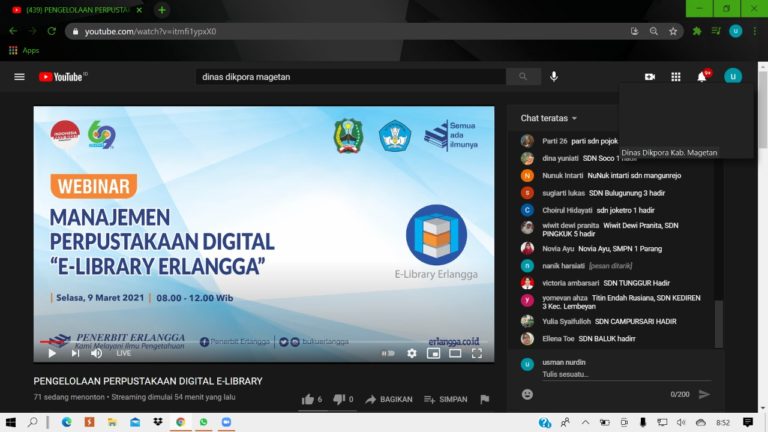768x432 pixels.
Task: Open the chat emoji picker
Action: (x=527, y=394)
